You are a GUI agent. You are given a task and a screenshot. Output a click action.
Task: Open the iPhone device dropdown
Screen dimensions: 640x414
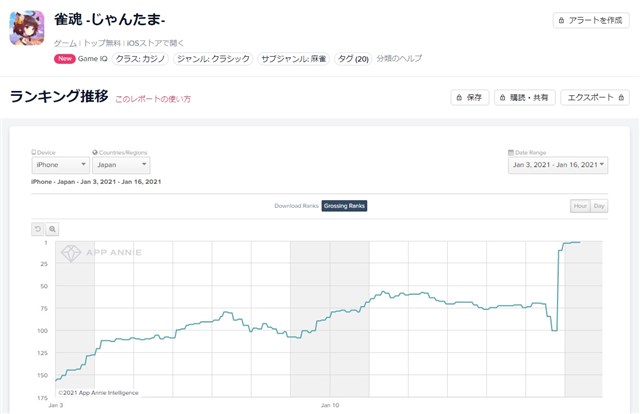coord(60,165)
